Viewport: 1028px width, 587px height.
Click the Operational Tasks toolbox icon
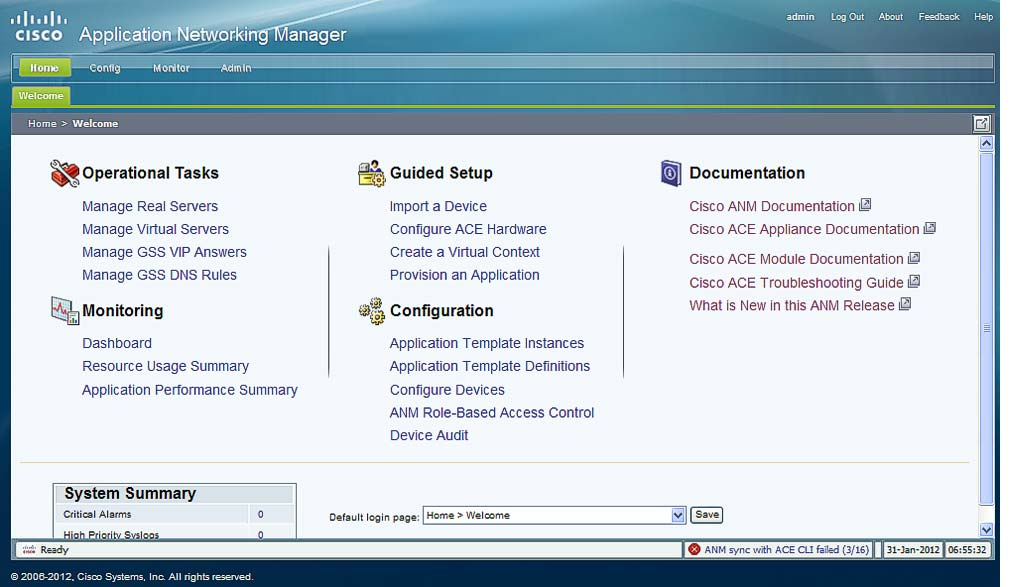coord(65,173)
